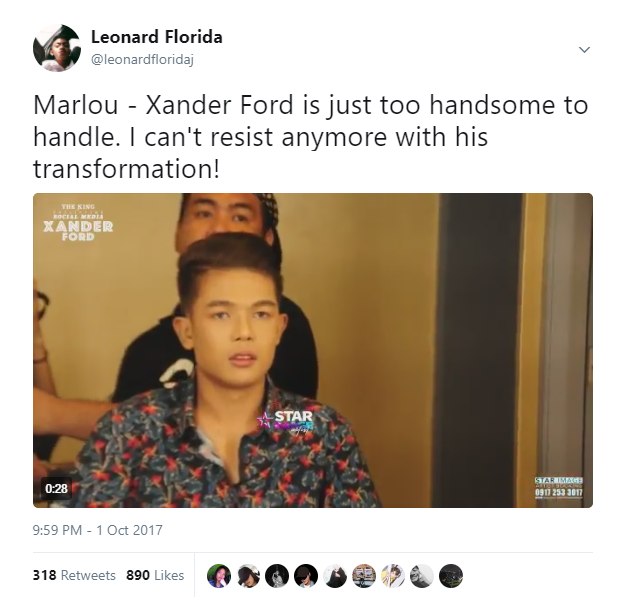629x597 pixels.
Task: Open ninth liker avatar, dark image
Action: (451, 576)
